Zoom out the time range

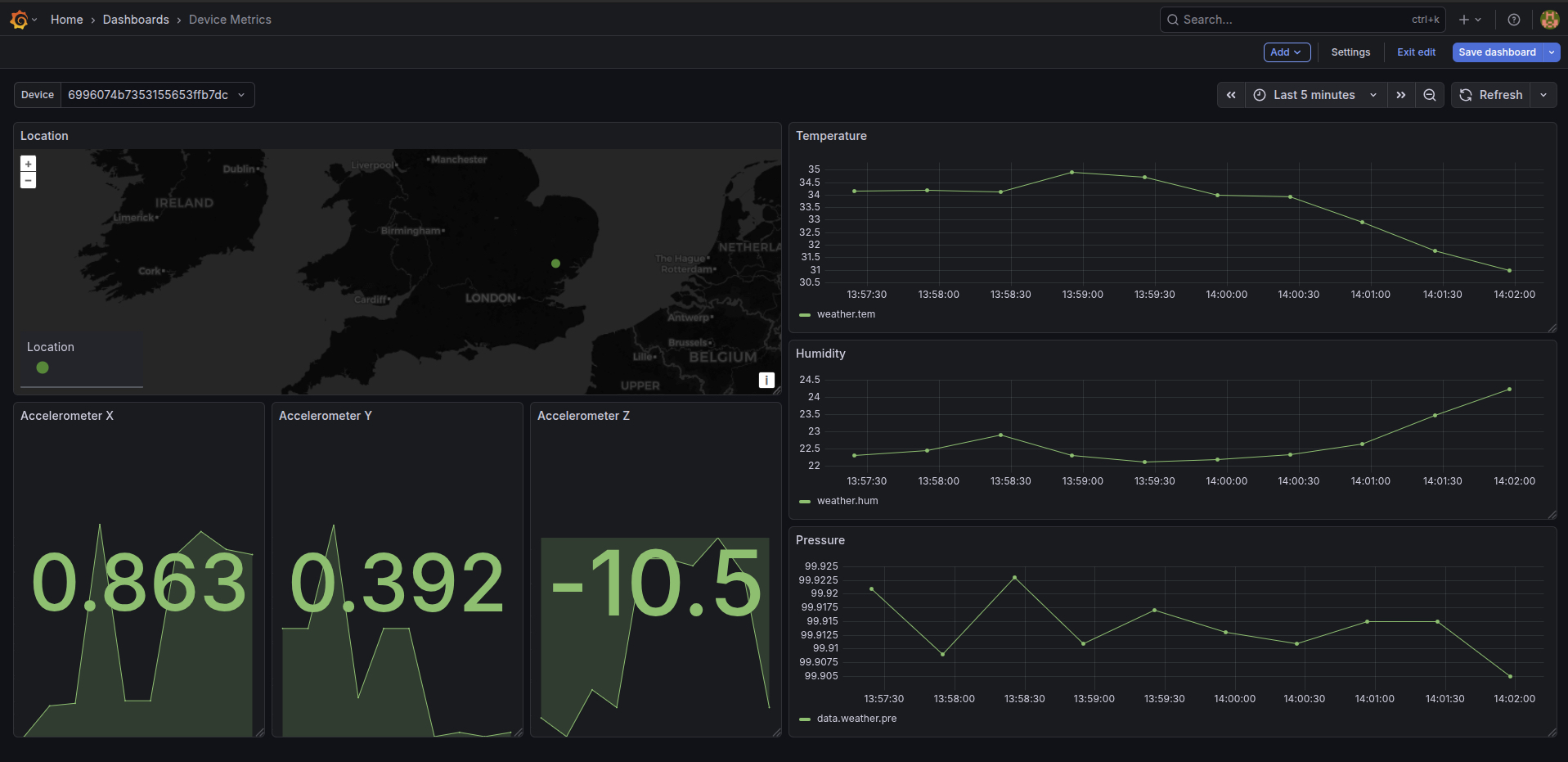click(1430, 95)
